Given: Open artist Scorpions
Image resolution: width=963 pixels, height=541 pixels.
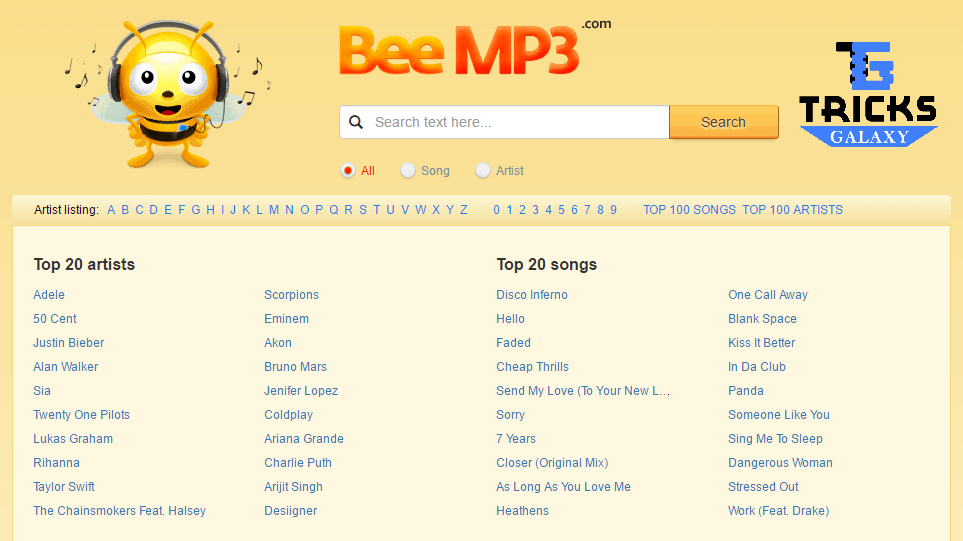Looking at the screenshot, I should coord(292,295).
